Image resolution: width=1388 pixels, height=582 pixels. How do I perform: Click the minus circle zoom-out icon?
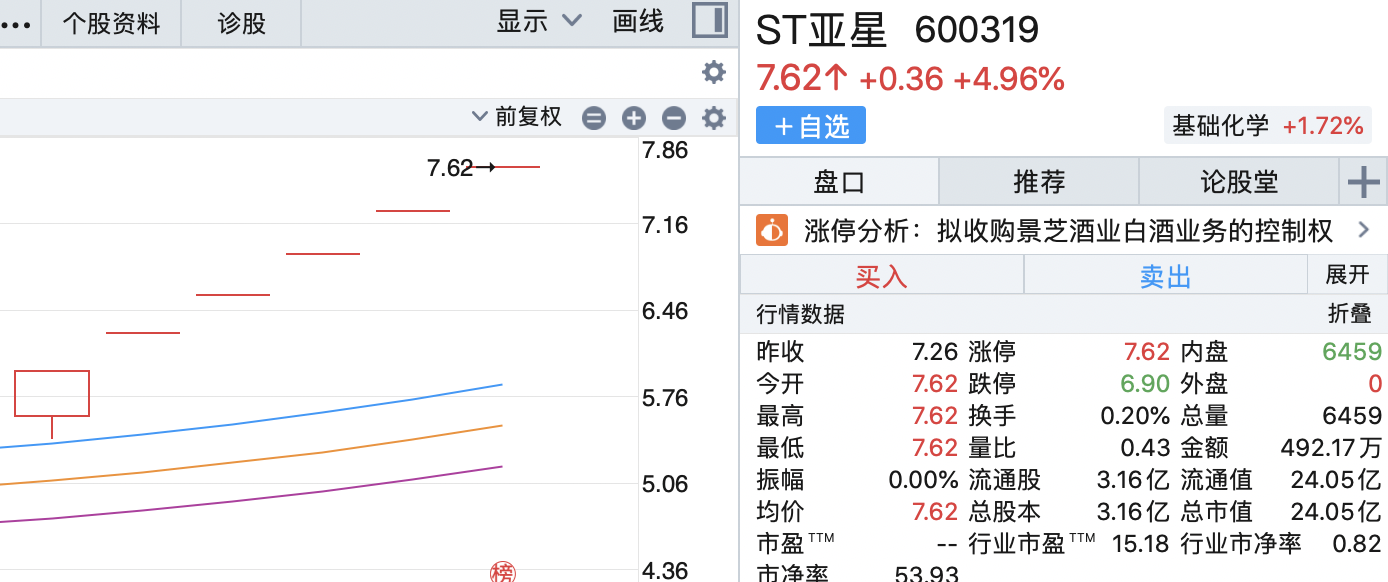coord(674,119)
